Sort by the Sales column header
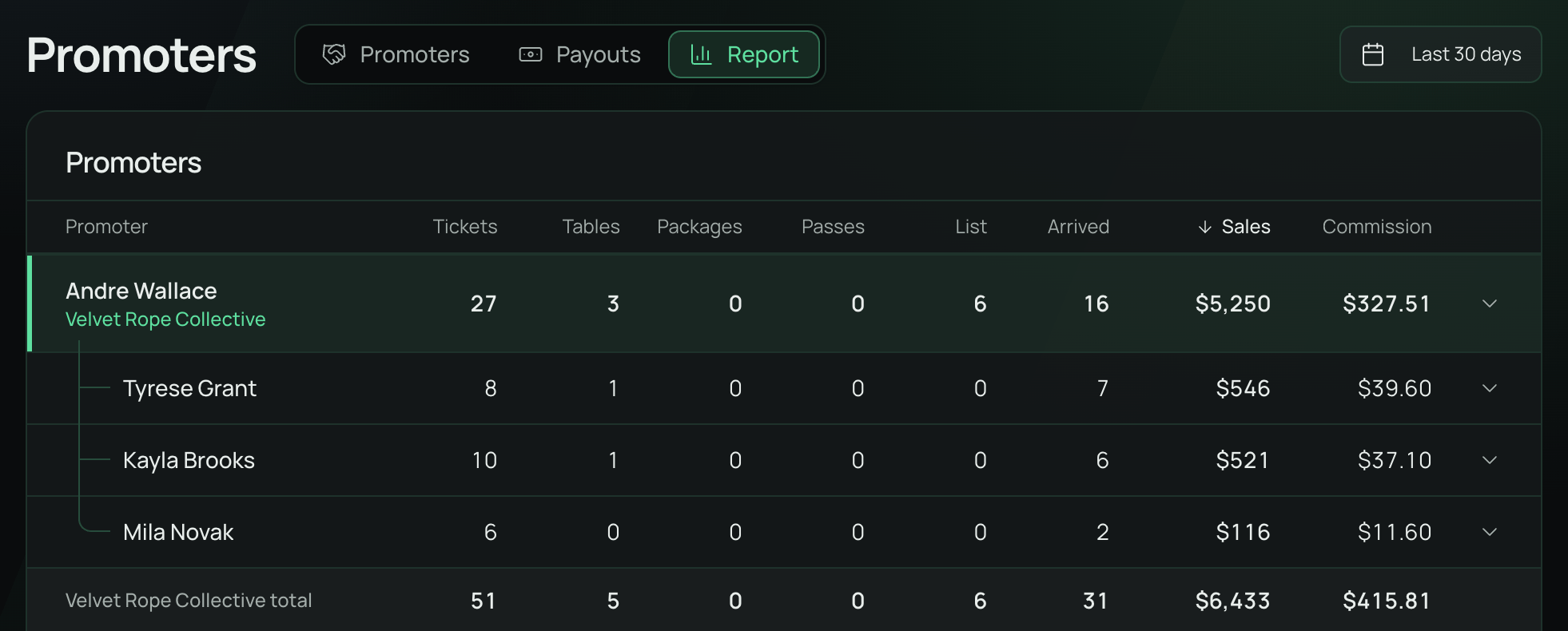1568x631 pixels. pyautogui.click(x=1234, y=227)
